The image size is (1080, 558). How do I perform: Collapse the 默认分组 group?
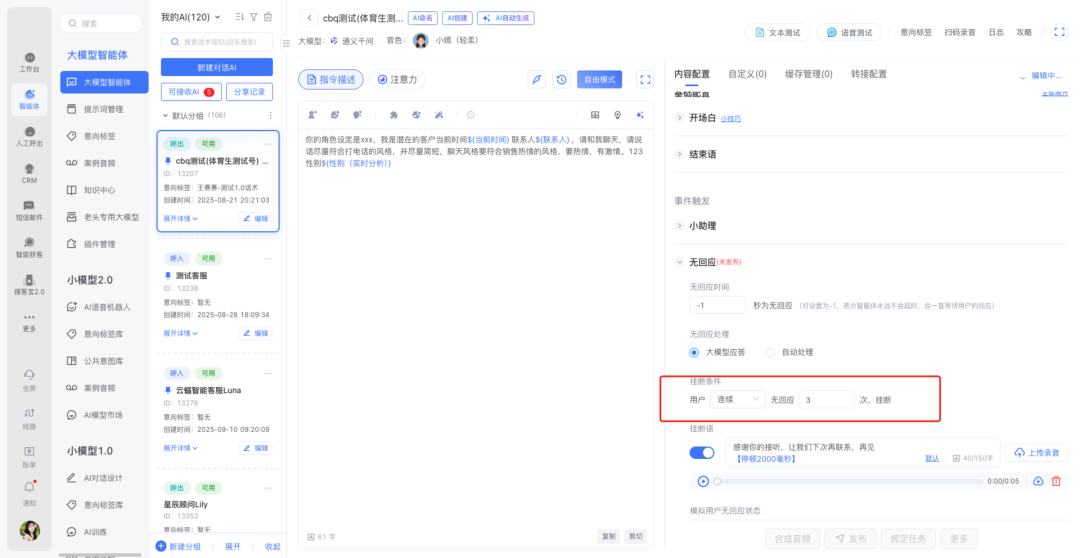point(166,115)
